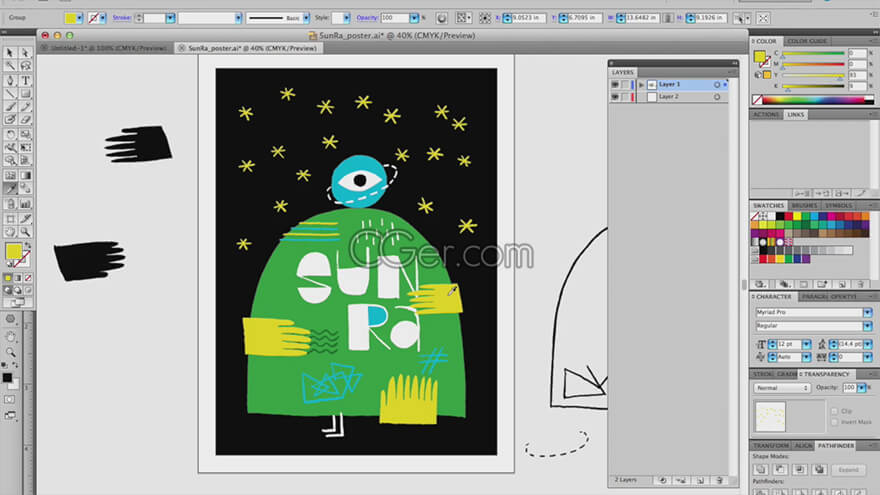Choose the Column Graph tool

25,204
